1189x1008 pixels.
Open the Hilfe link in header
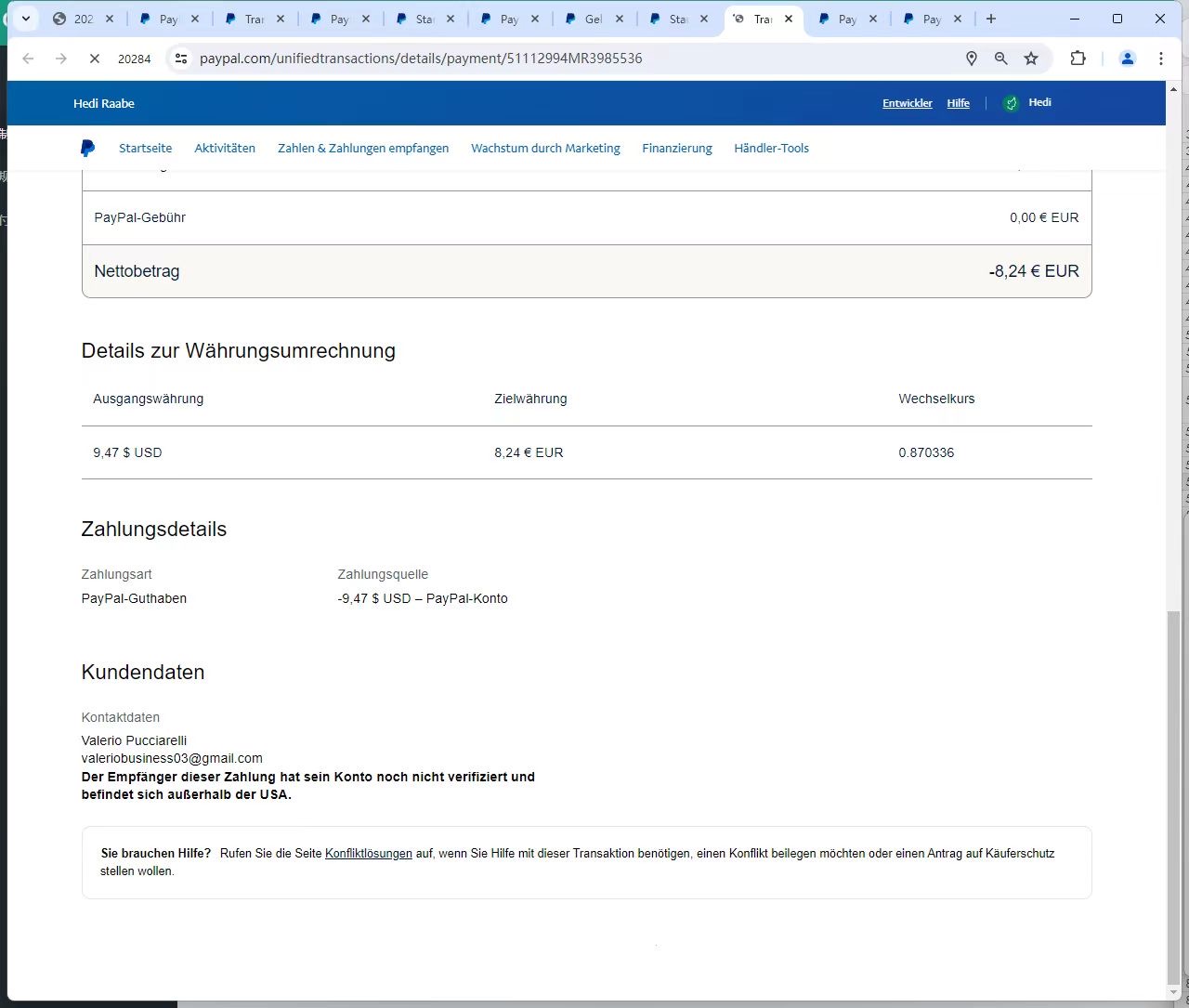(x=958, y=103)
